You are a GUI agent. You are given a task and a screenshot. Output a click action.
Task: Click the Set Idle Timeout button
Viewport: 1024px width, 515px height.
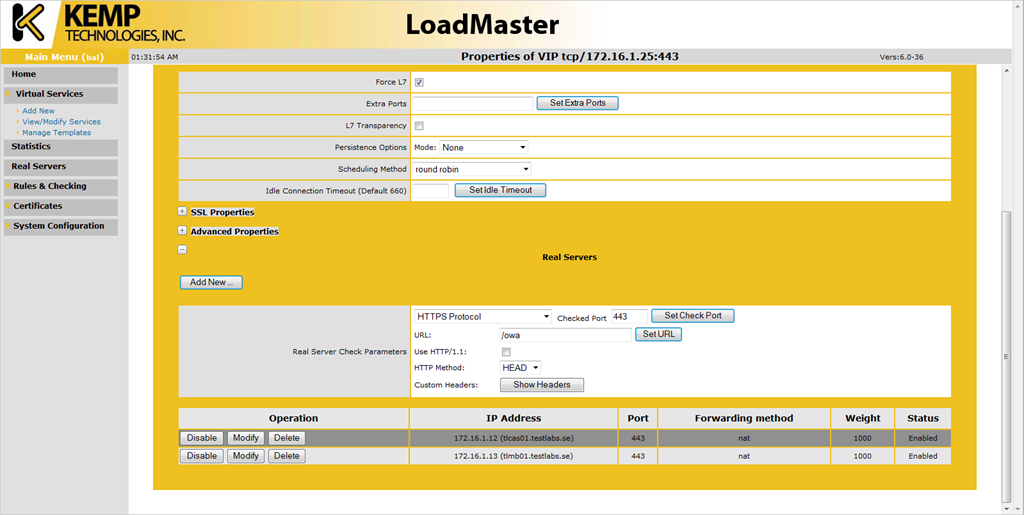coord(500,190)
